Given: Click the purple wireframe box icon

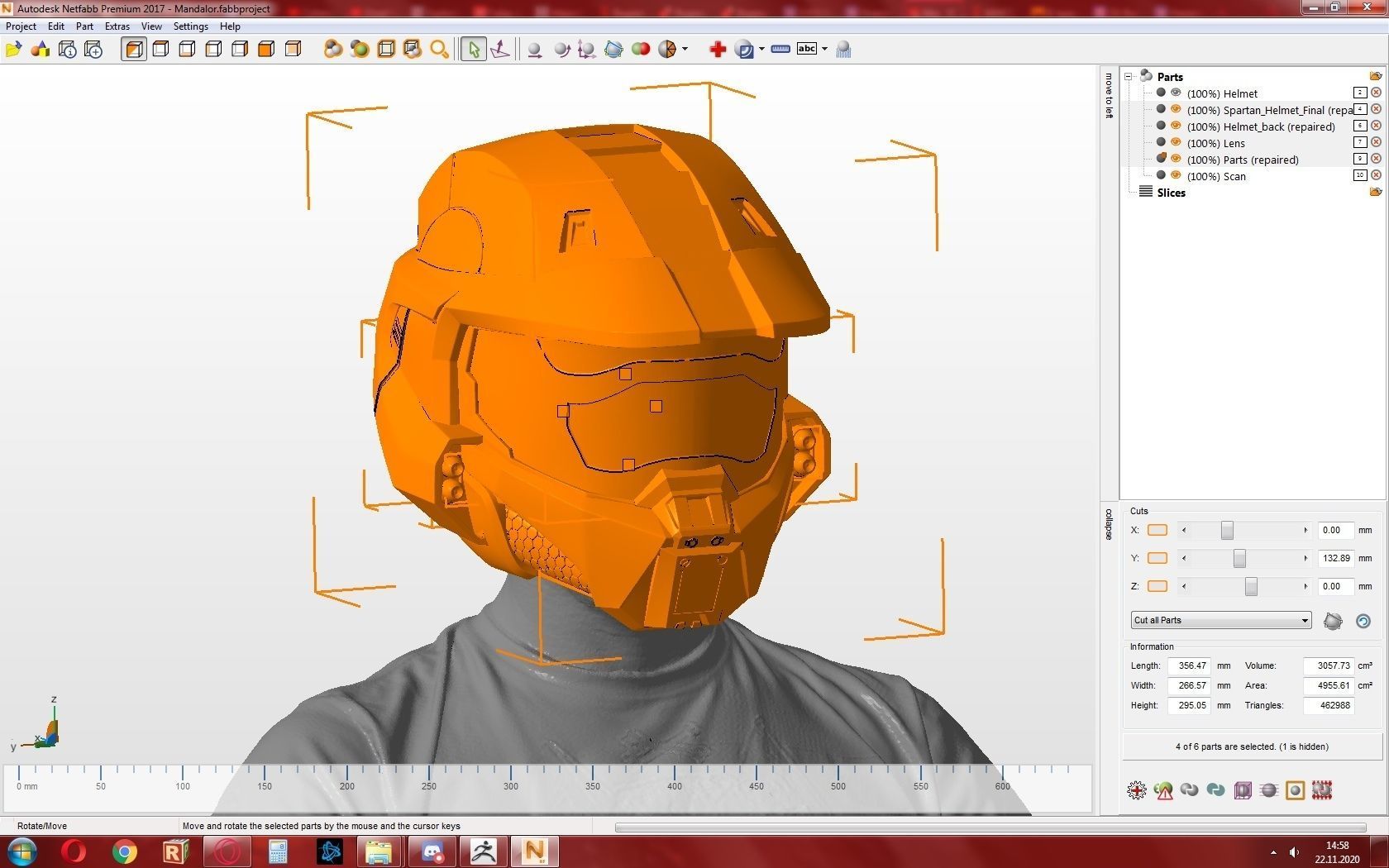Looking at the screenshot, I should (x=1243, y=790).
